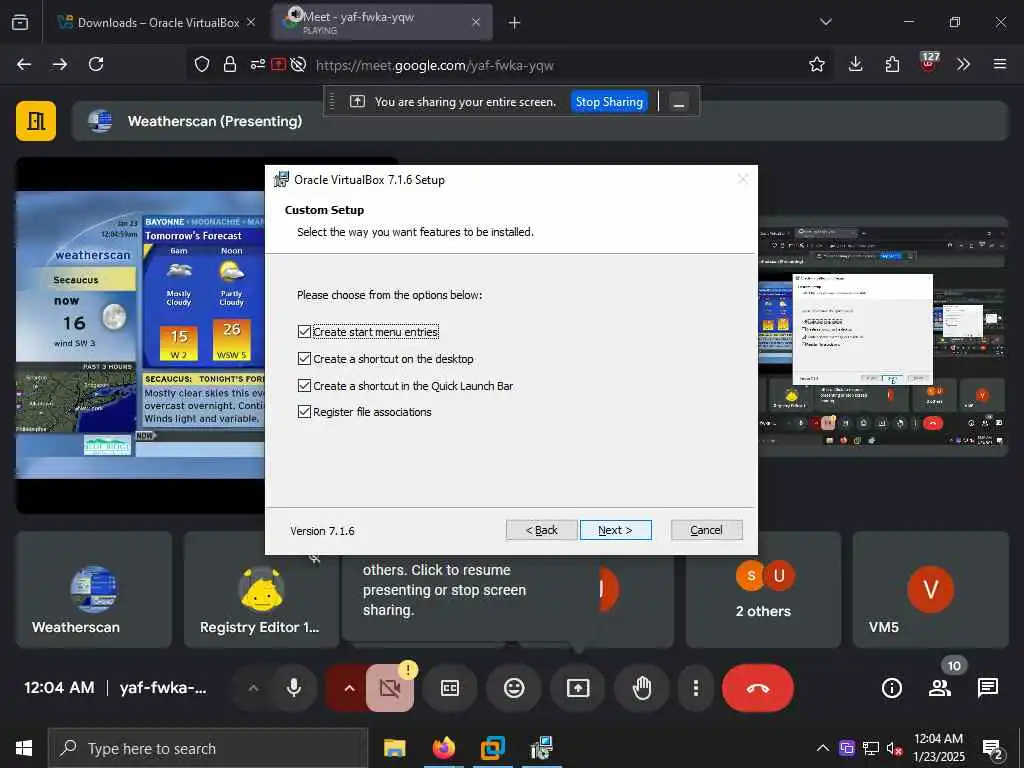Viewport: 1024px width, 768px height.
Task: Go Back in VirtualBox Setup
Action: (541, 530)
